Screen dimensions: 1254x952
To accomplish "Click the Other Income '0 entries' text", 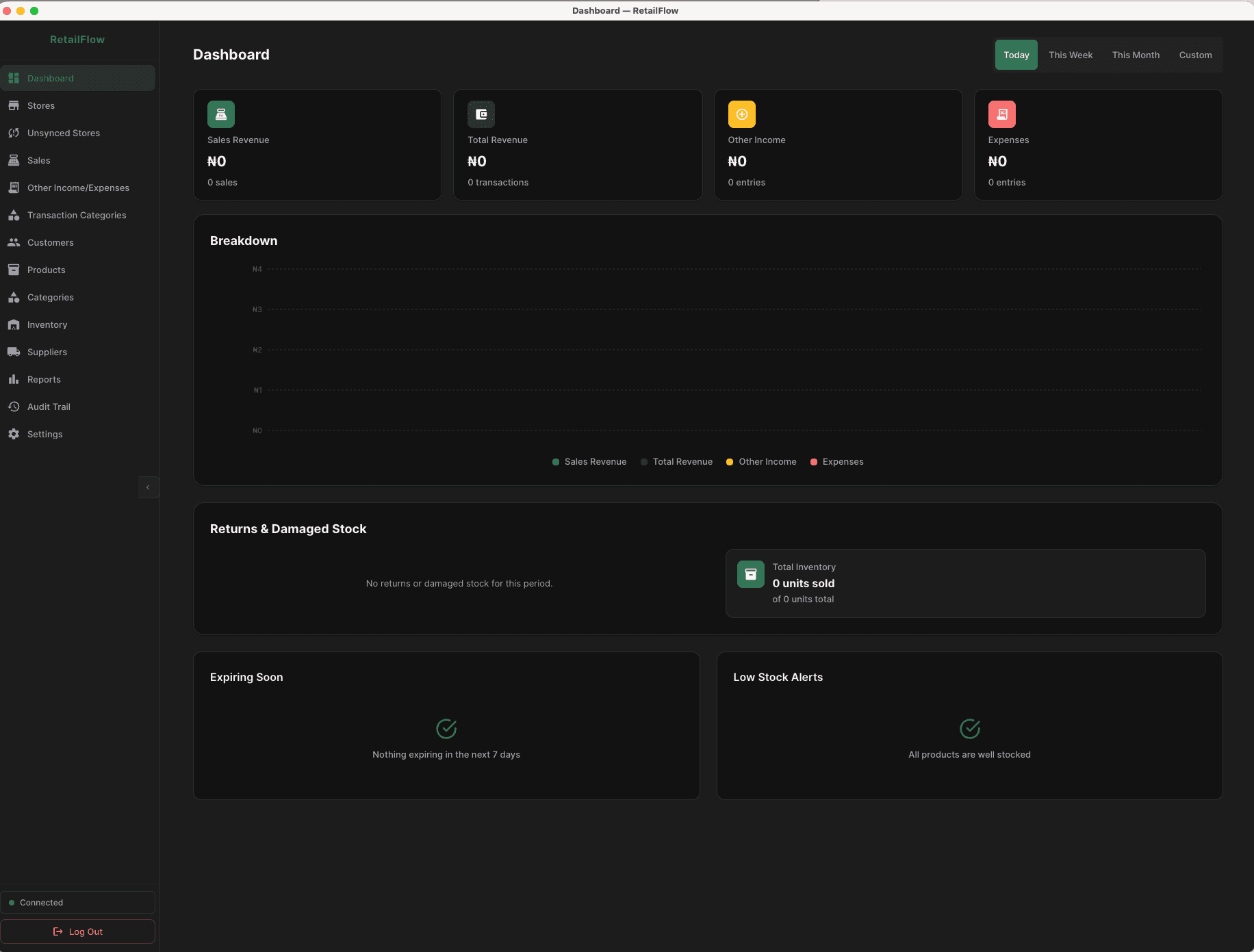I will pyautogui.click(x=747, y=182).
